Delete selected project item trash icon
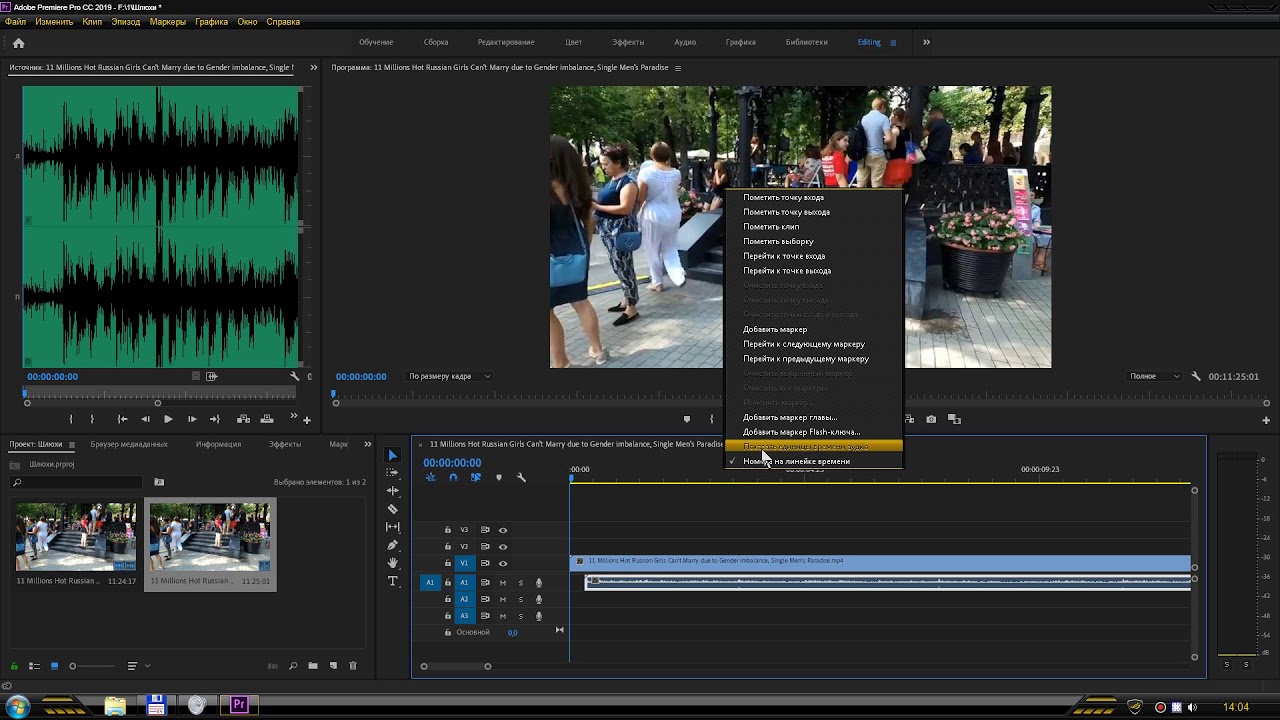The width and height of the screenshot is (1280, 720). [353, 666]
